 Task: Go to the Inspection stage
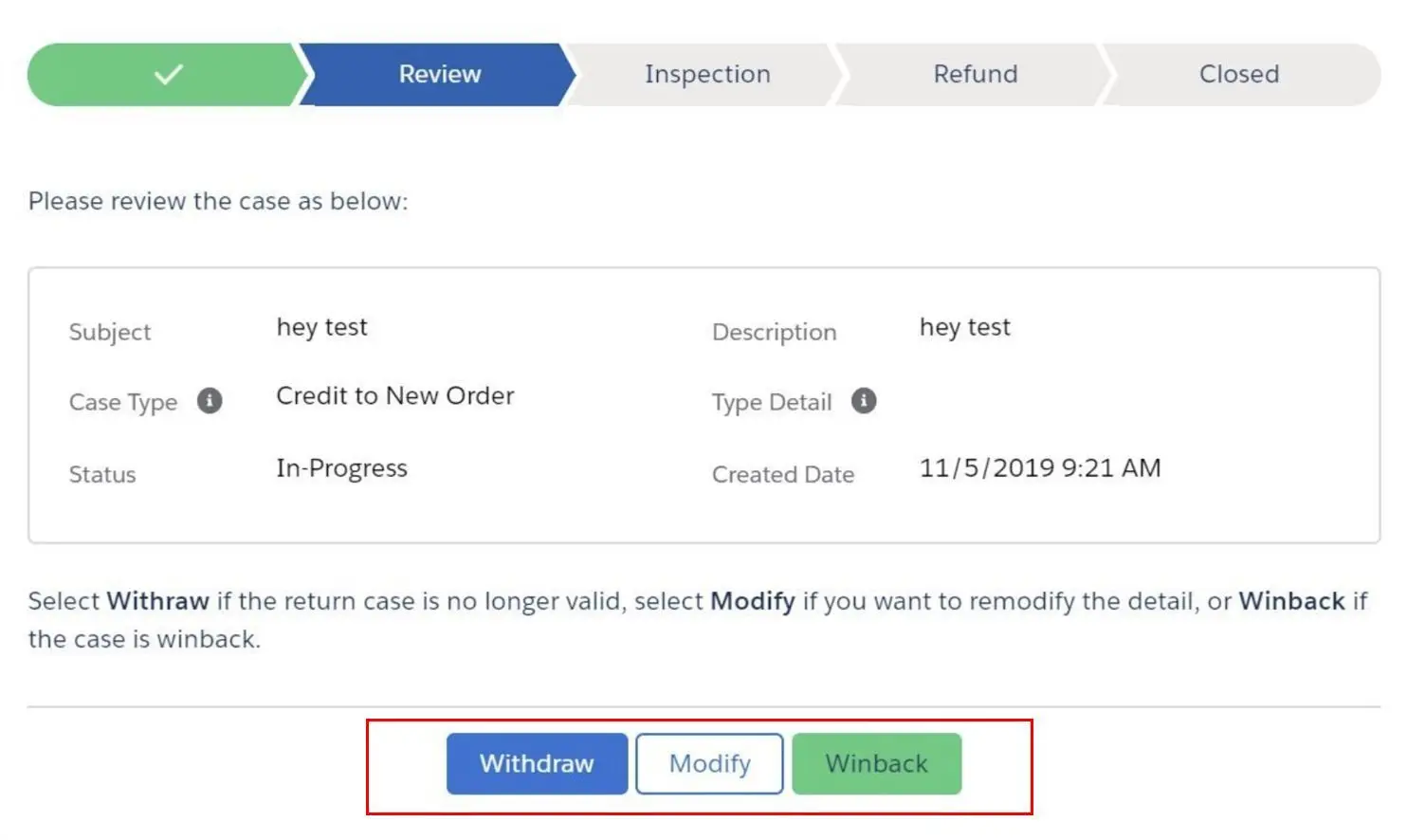(x=707, y=74)
